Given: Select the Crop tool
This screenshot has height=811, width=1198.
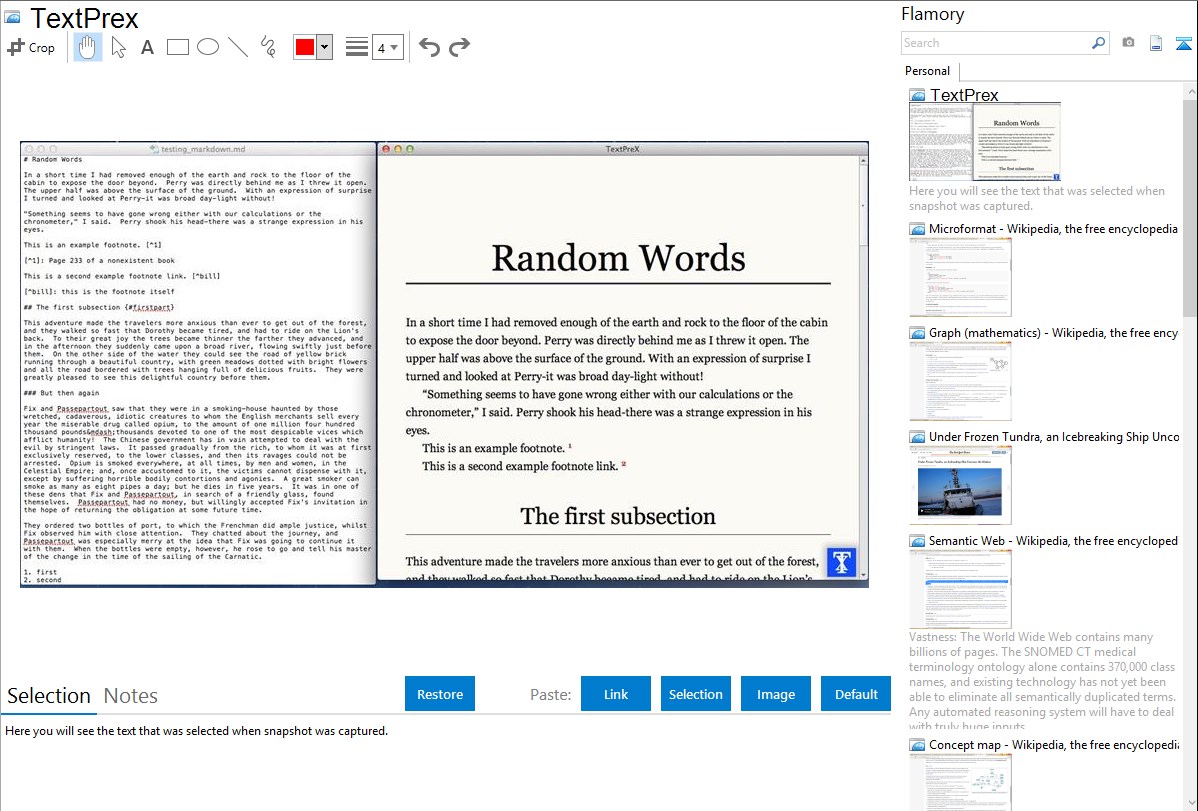Looking at the screenshot, I should [x=31, y=47].
